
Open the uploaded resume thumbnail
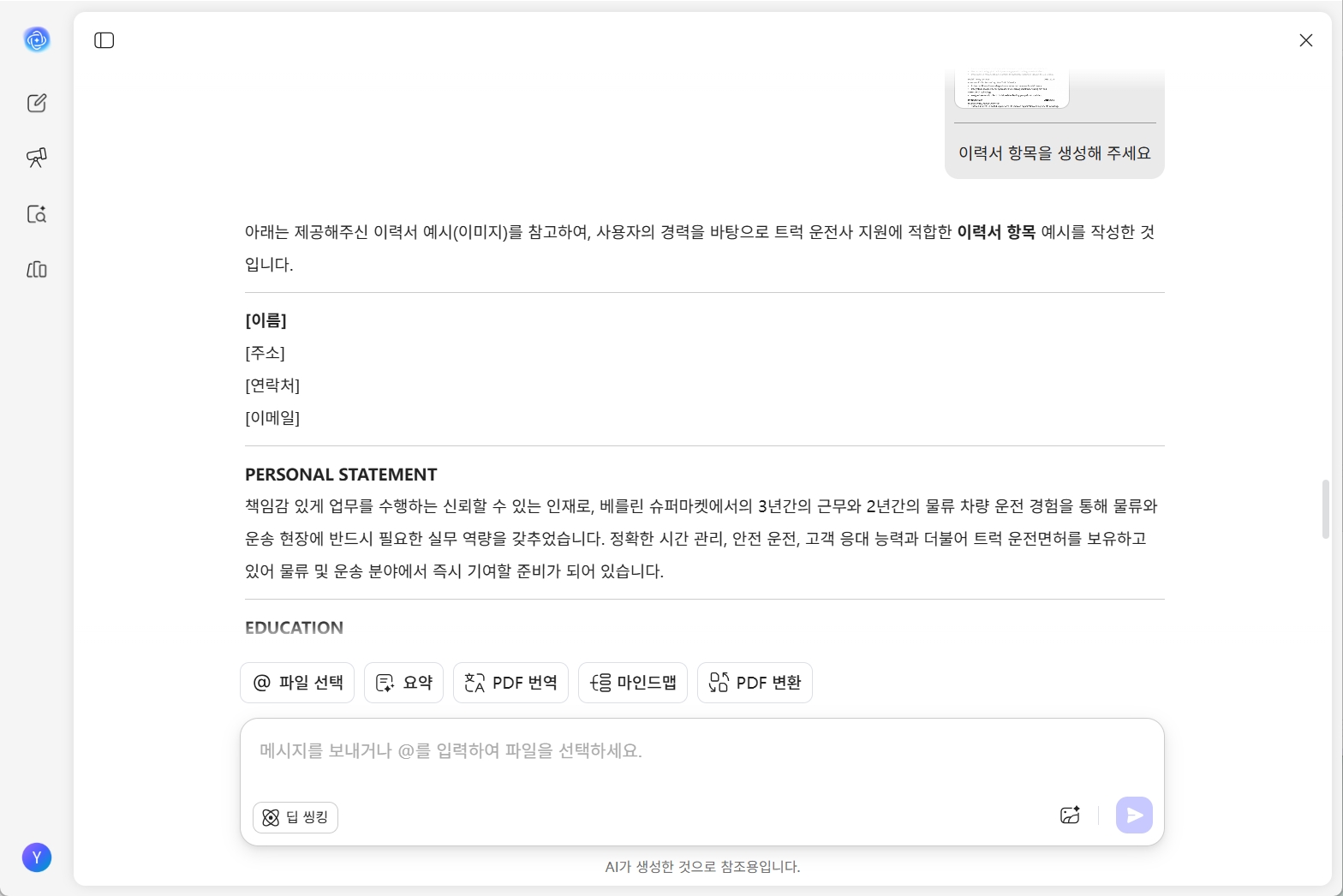[1012, 86]
